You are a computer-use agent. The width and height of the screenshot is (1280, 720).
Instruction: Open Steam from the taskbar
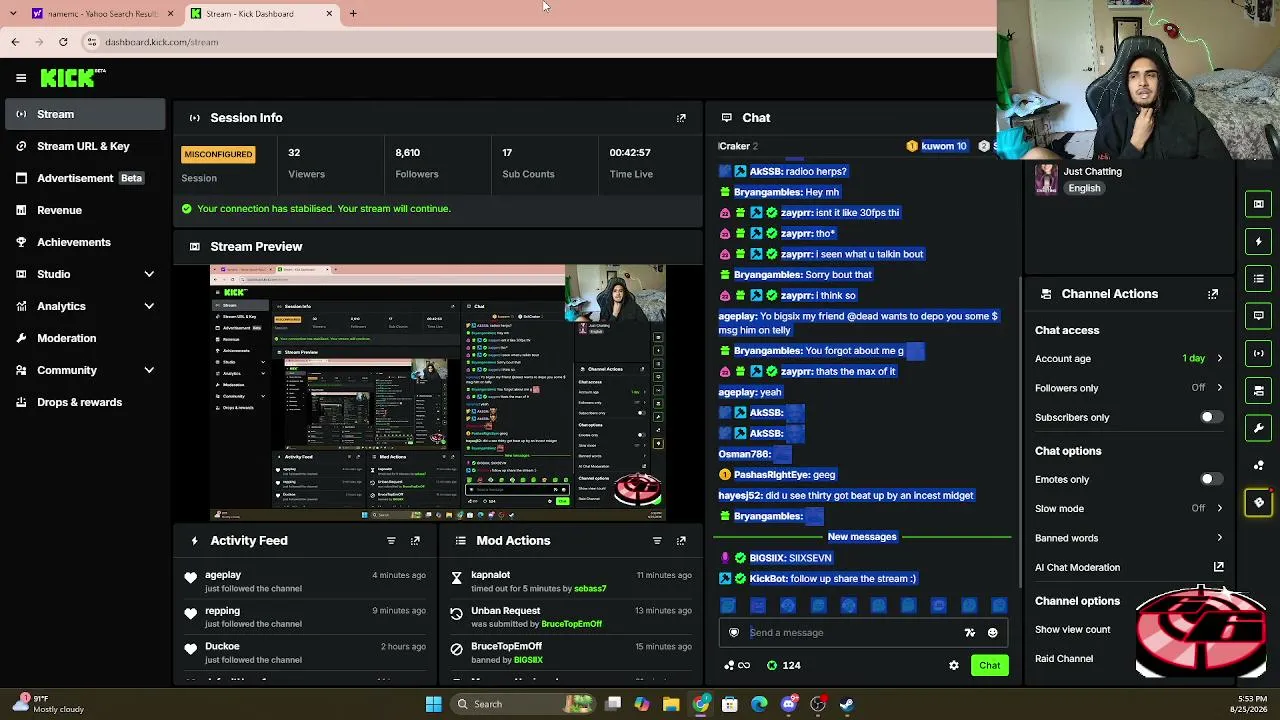(x=847, y=704)
